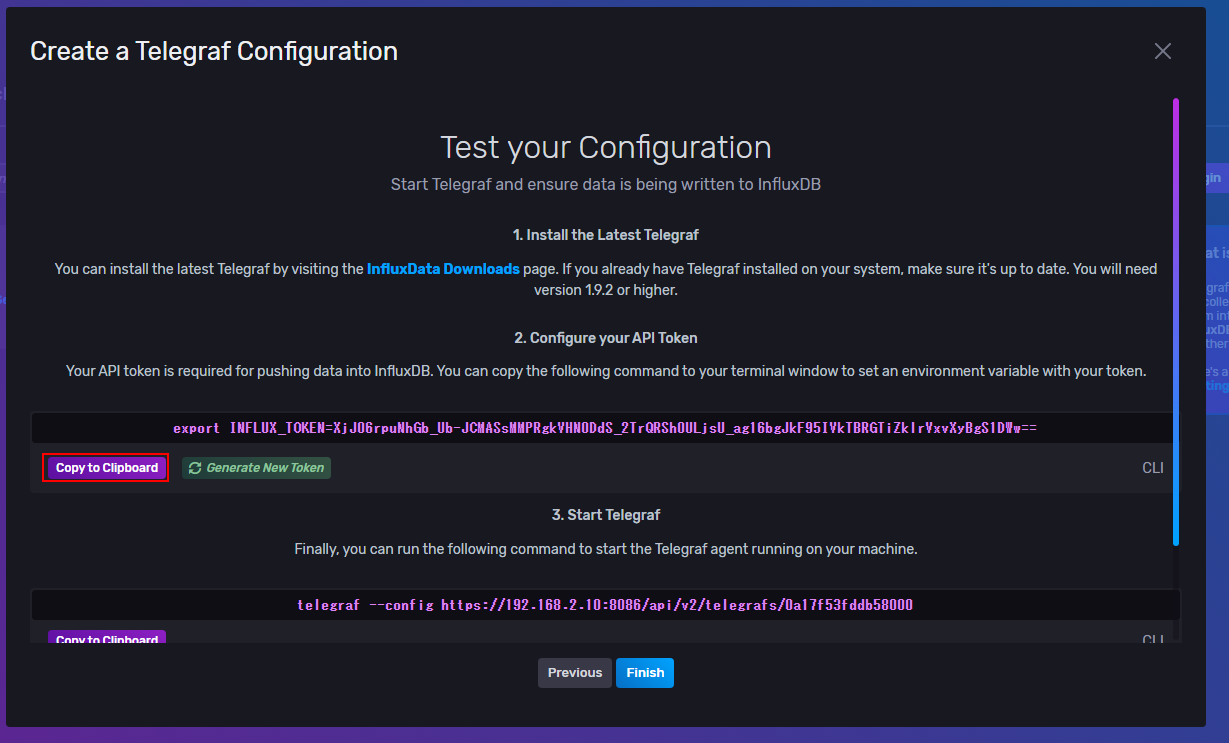Click Generate New Token button
The height and width of the screenshot is (743, 1229).
pyautogui.click(x=256, y=468)
